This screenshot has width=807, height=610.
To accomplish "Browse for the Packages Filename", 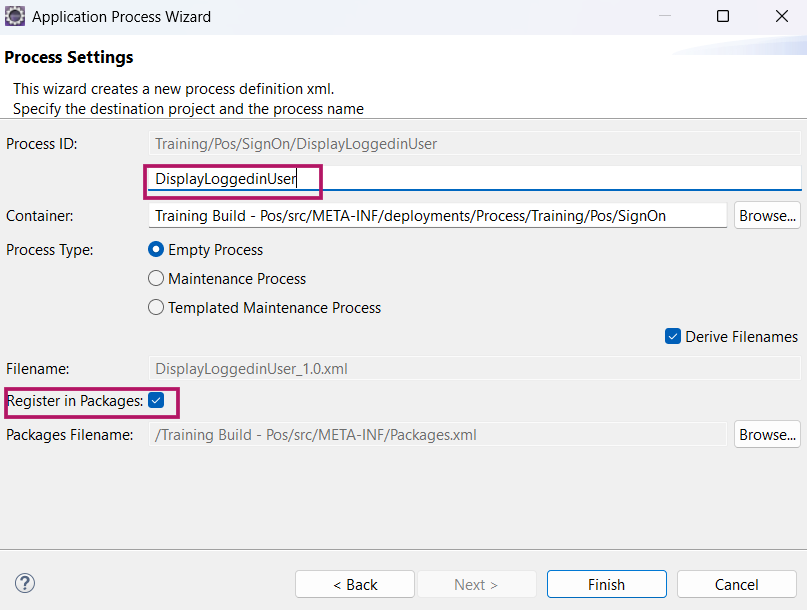I will (767, 434).
